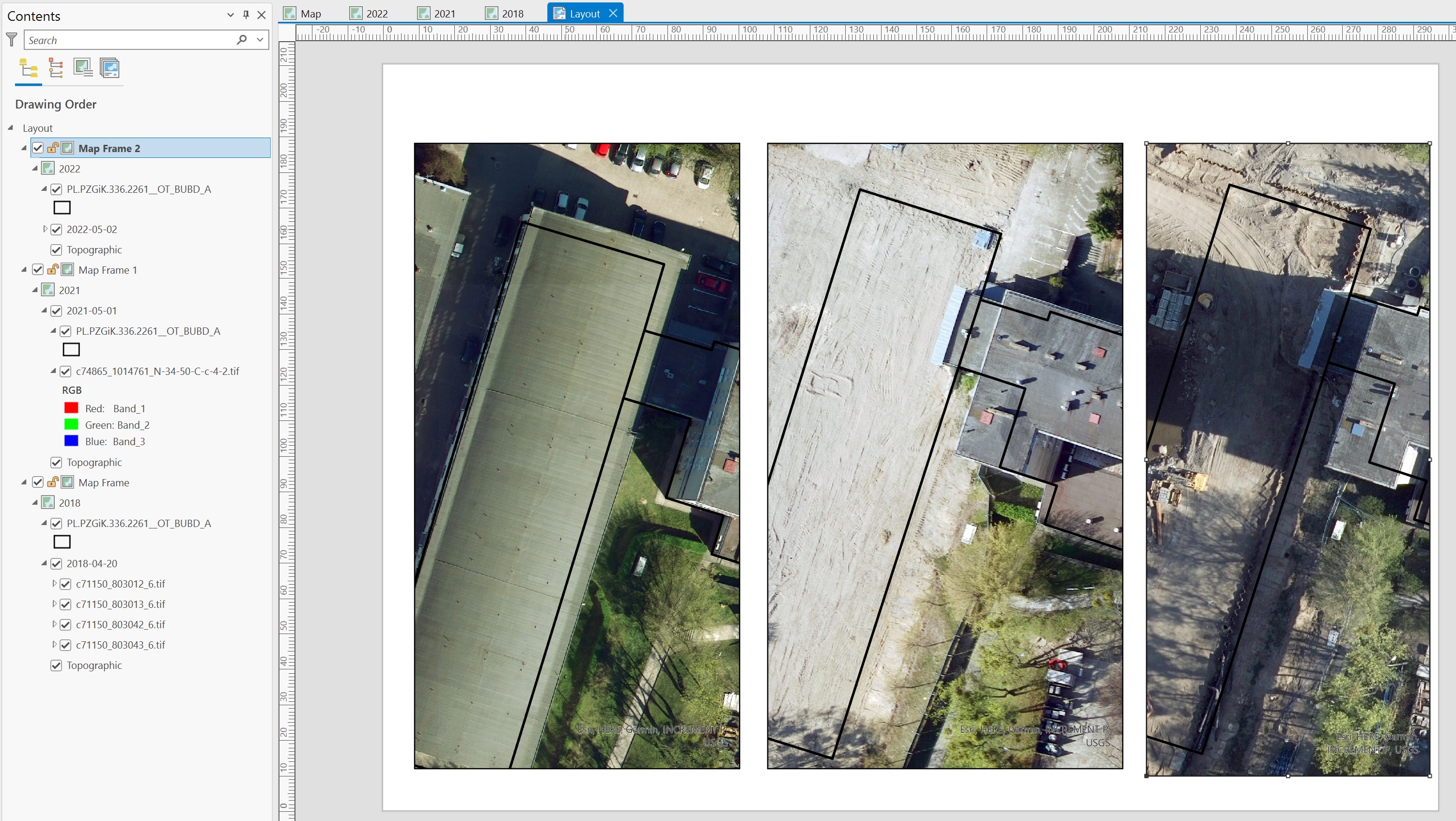Close the Contents pane

[262, 15]
